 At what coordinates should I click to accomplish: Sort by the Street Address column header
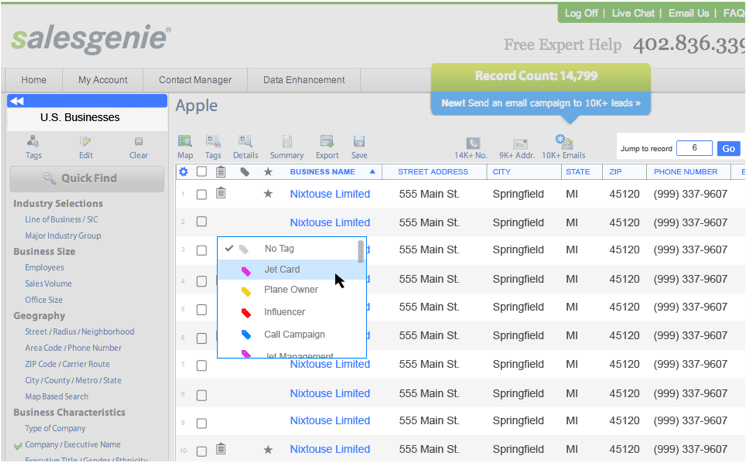(x=433, y=172)
